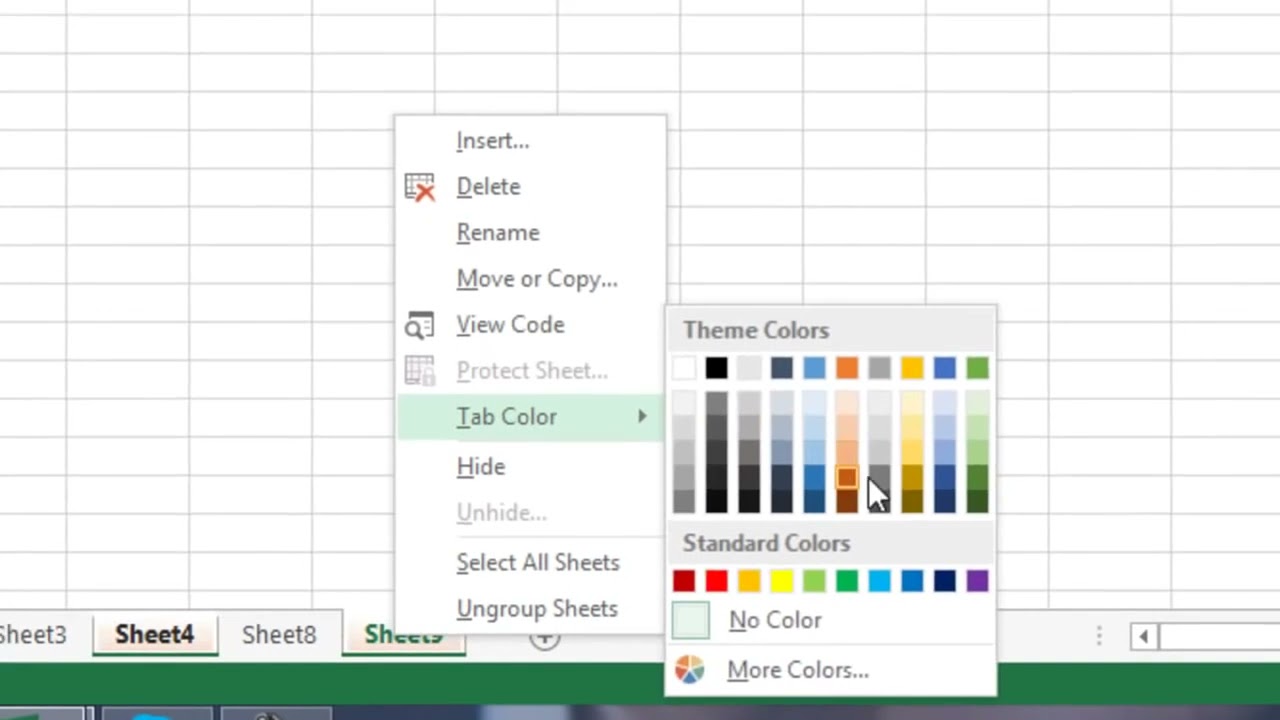Screen dimensions: 1280x720
Task: Switch to the Sheet3 tab
Action: tap(33, 635)
